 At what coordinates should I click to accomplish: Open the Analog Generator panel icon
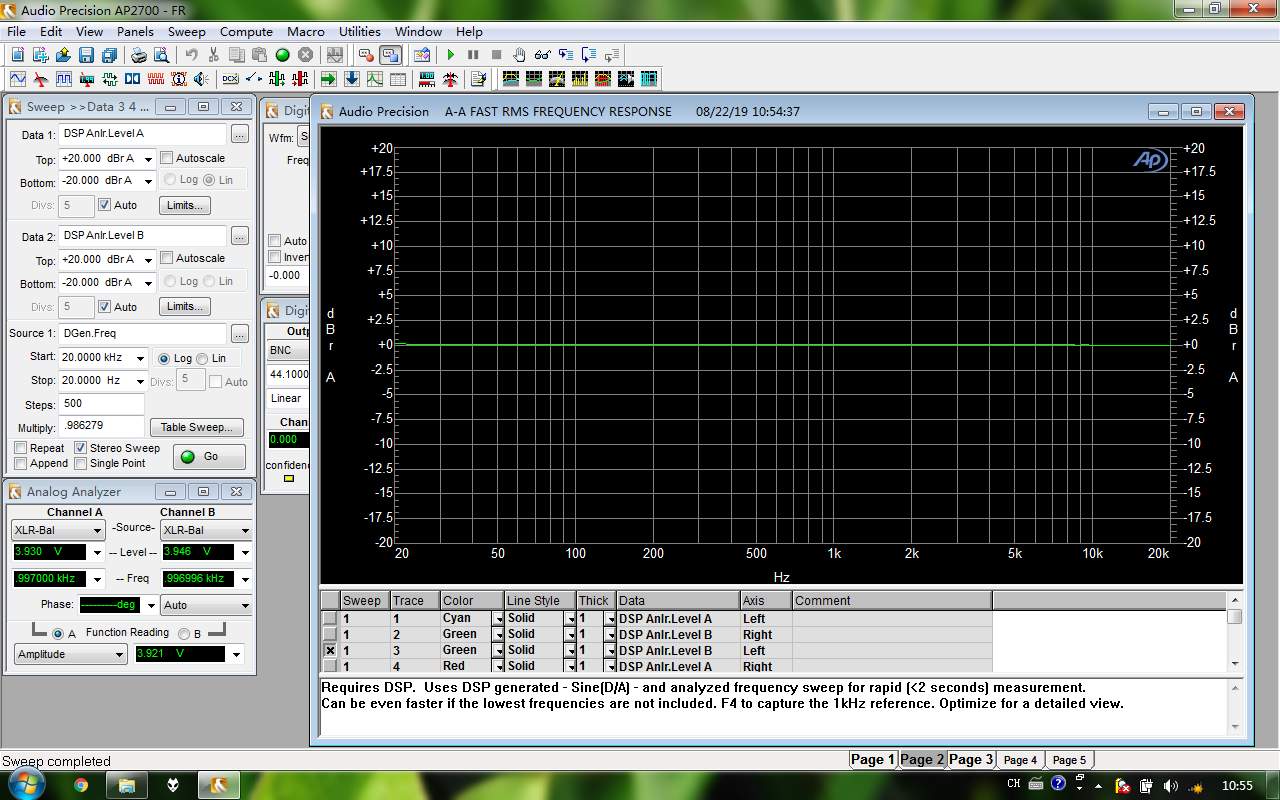click(18, 79)
